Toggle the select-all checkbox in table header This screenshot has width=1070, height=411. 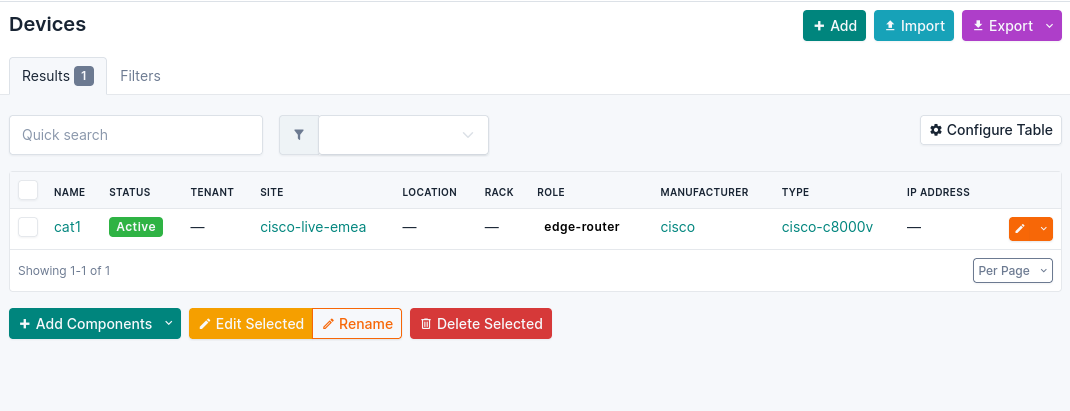pos(28,190)
